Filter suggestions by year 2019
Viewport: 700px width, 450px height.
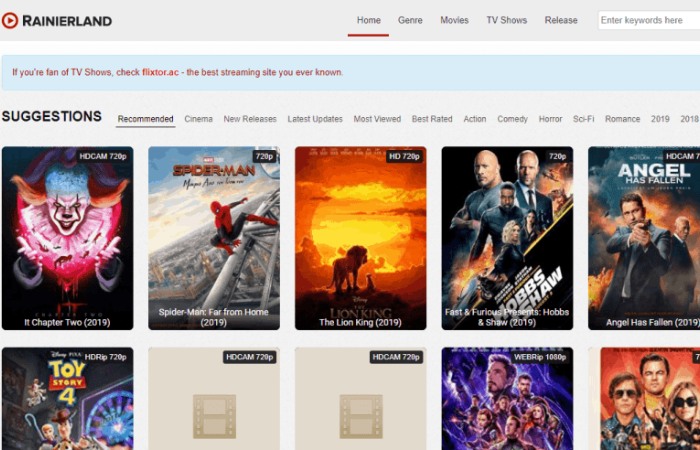tap(660, 119)
